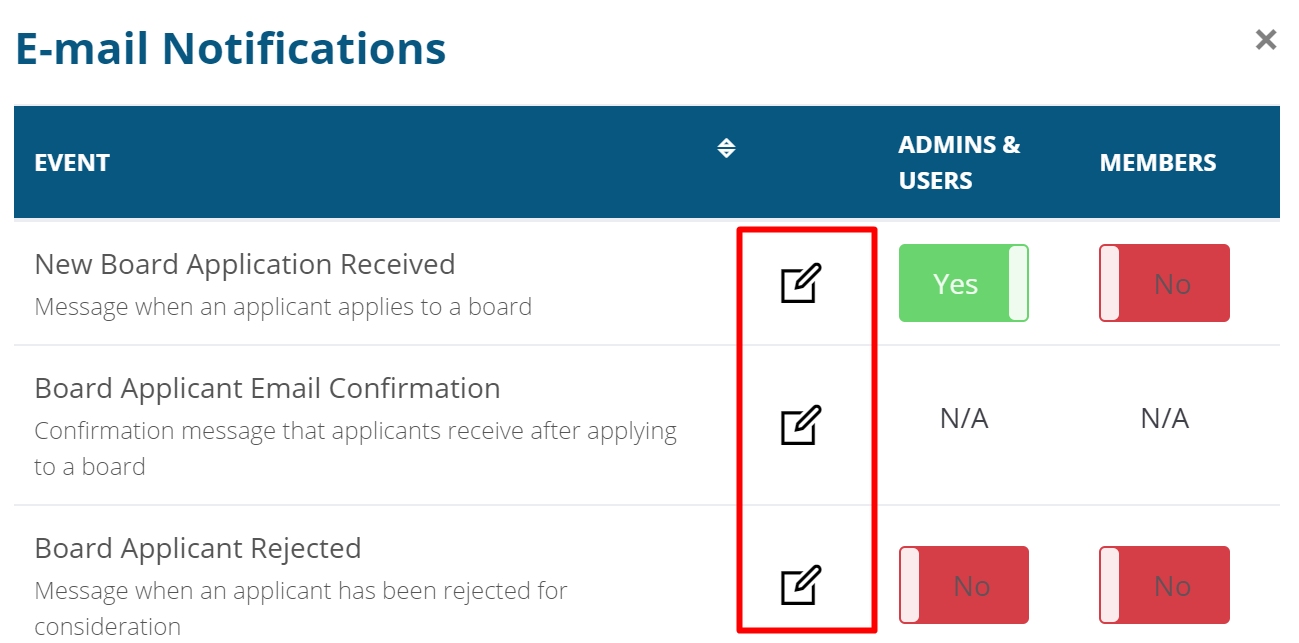1299x643 pixels.
Task: Disable Admins & Users for New Board Application
Action: point(963,284)
